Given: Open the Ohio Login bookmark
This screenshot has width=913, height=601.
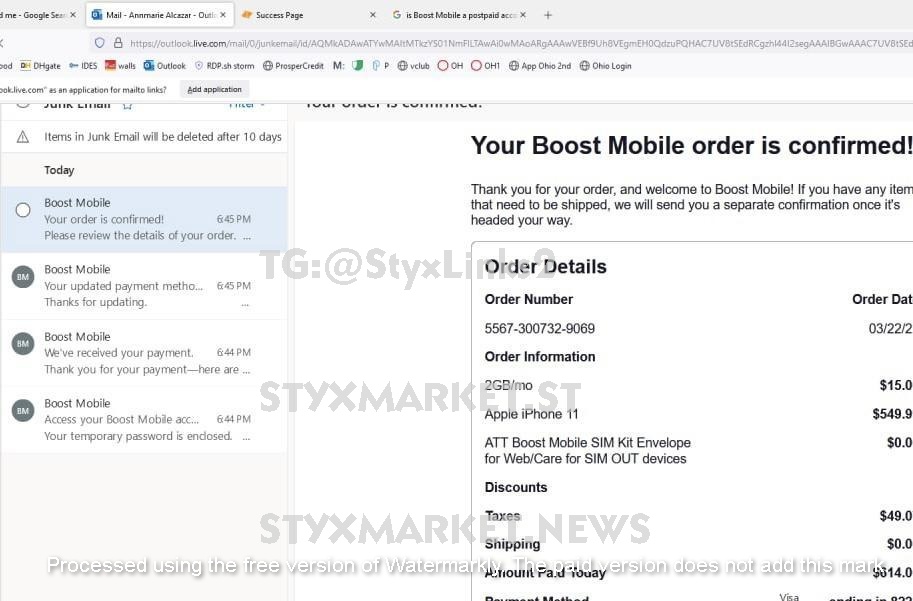Looking at the screenshot, I should tap(606, 66).
